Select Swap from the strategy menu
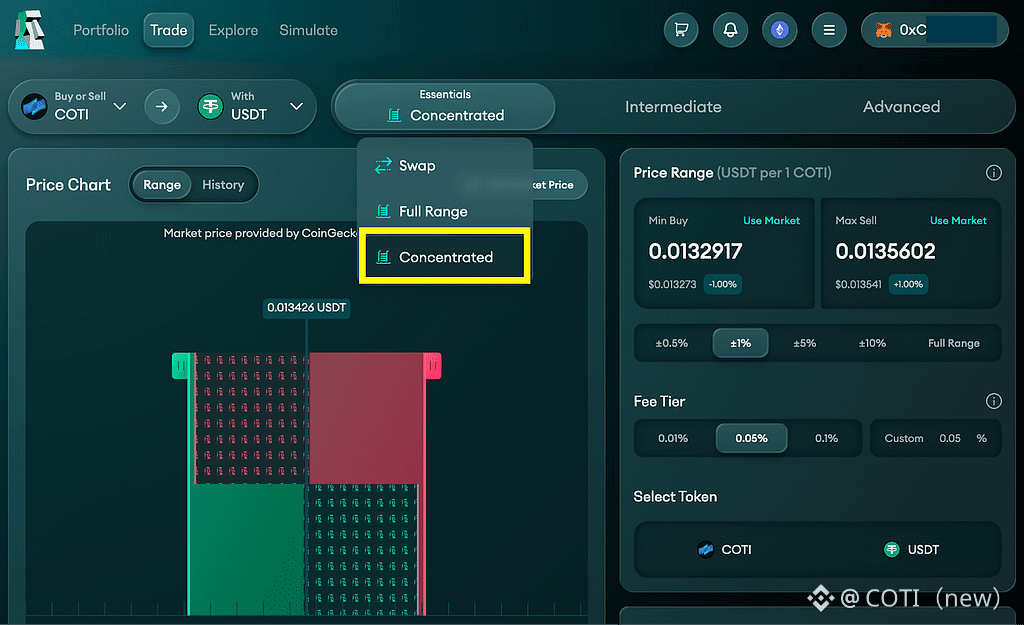Image resolution: width=1024 pixels, height=625 pixels. tap(445, 165)
